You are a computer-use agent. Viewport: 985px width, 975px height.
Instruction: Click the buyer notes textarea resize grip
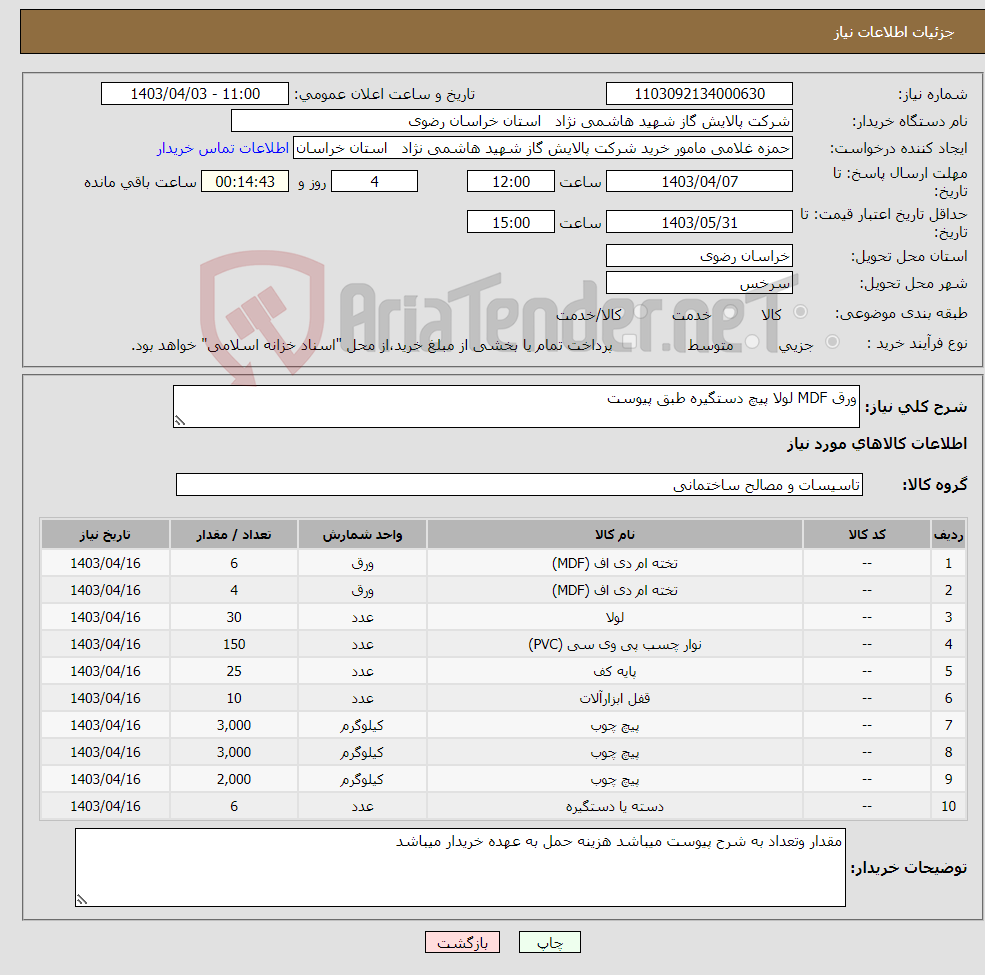click(x=82, y=900)
